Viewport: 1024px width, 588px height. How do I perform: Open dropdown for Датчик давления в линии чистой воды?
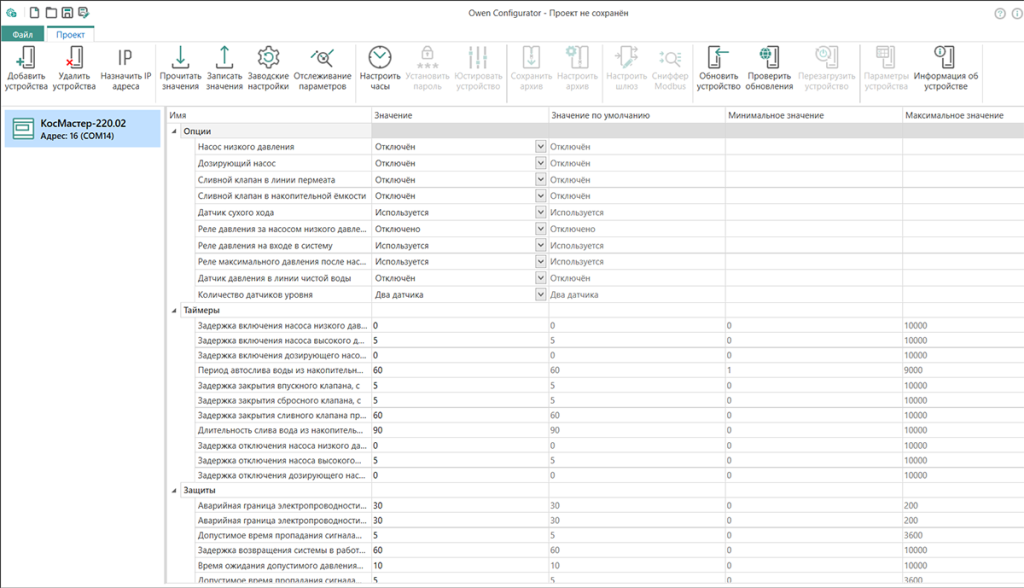pos(540,278)
